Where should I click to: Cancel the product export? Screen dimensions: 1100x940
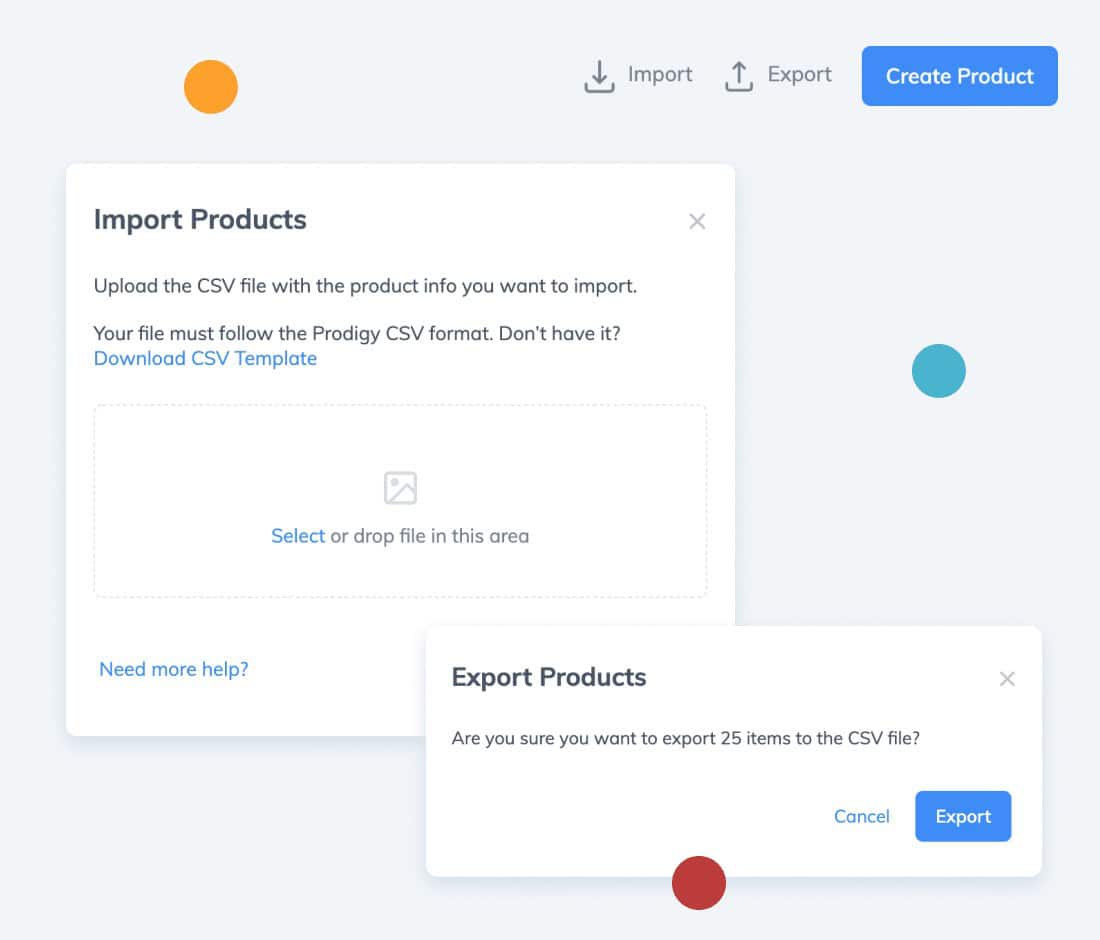tap(861, 817)
